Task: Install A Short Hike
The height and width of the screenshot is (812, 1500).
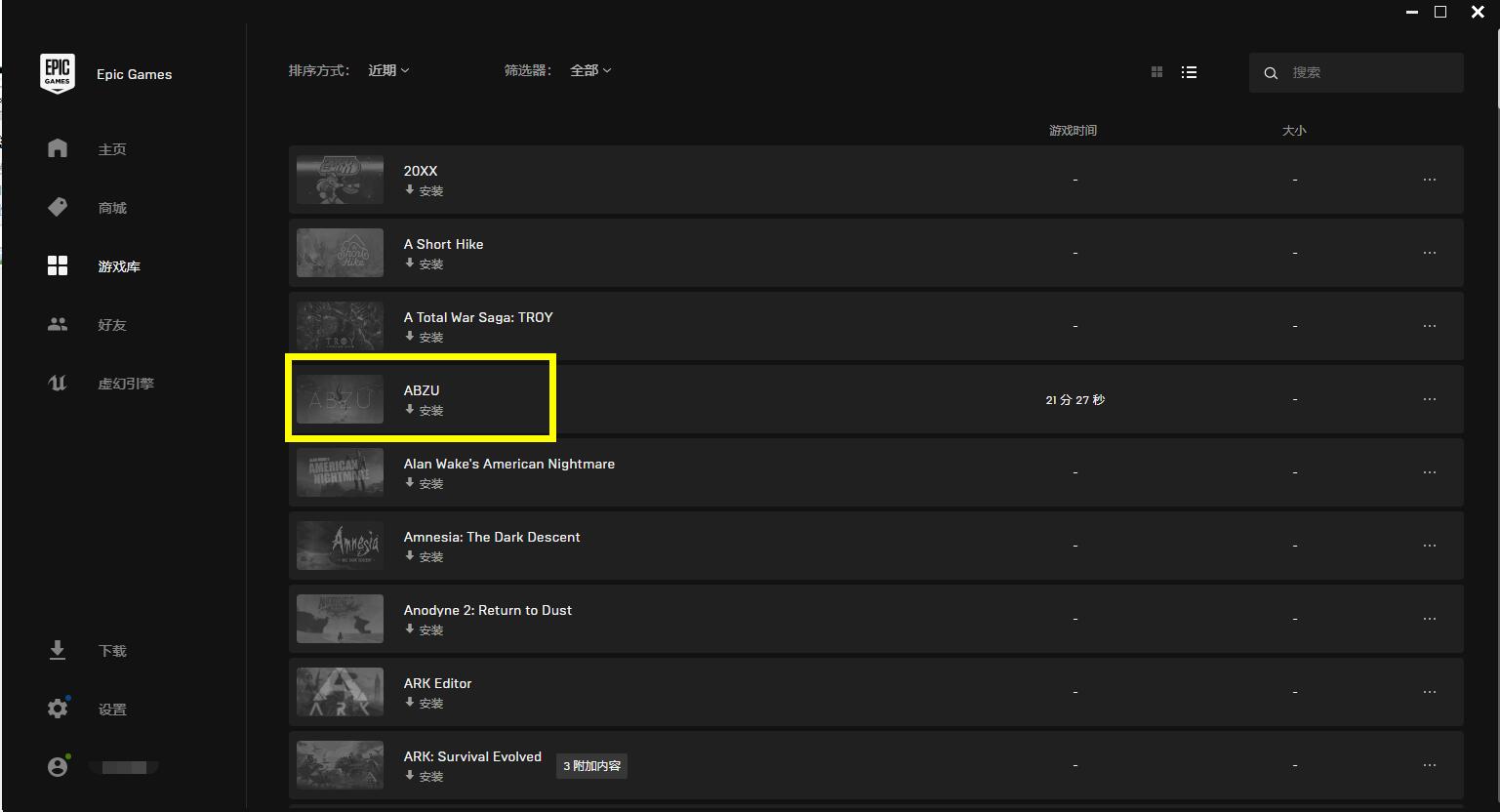Action: (425, 264)
